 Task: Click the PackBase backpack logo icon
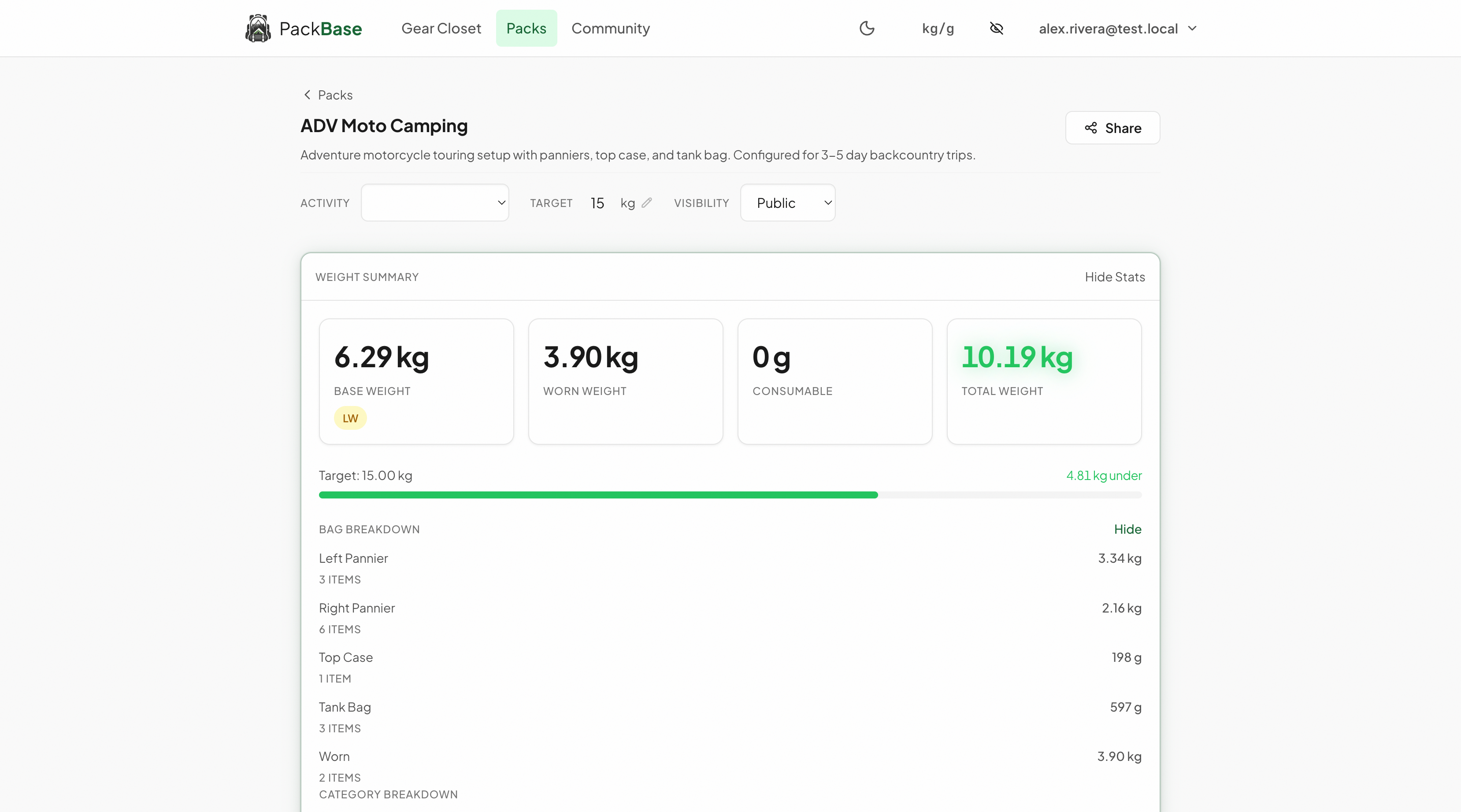[258, 28]
